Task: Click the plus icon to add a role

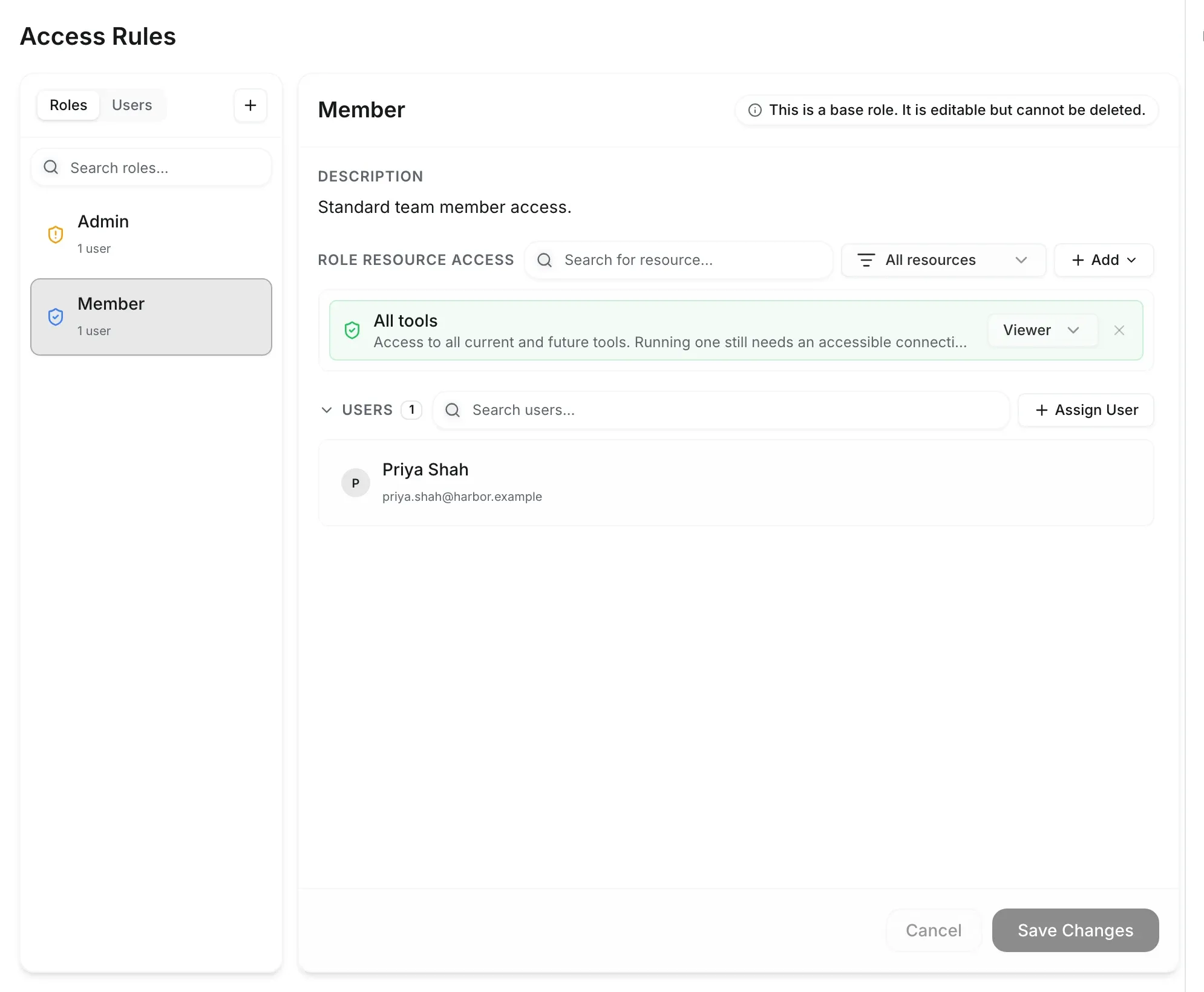Action: point(250,105)
